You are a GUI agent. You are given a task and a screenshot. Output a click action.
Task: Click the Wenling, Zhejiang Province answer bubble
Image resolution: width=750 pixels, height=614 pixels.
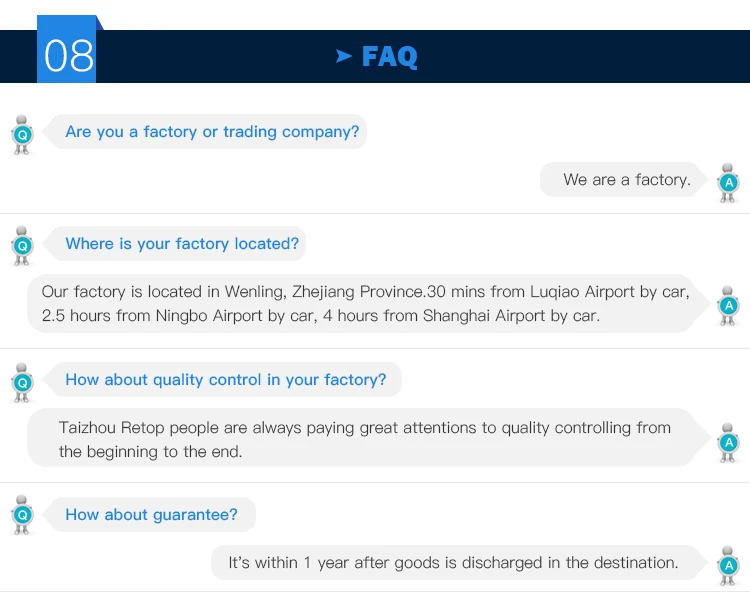click(365, 303)
